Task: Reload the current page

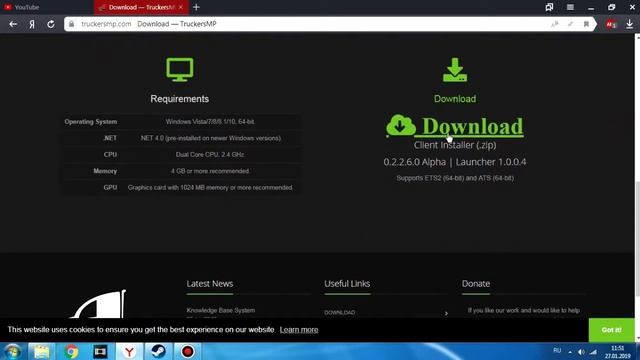Action: [x=51, y=24]
